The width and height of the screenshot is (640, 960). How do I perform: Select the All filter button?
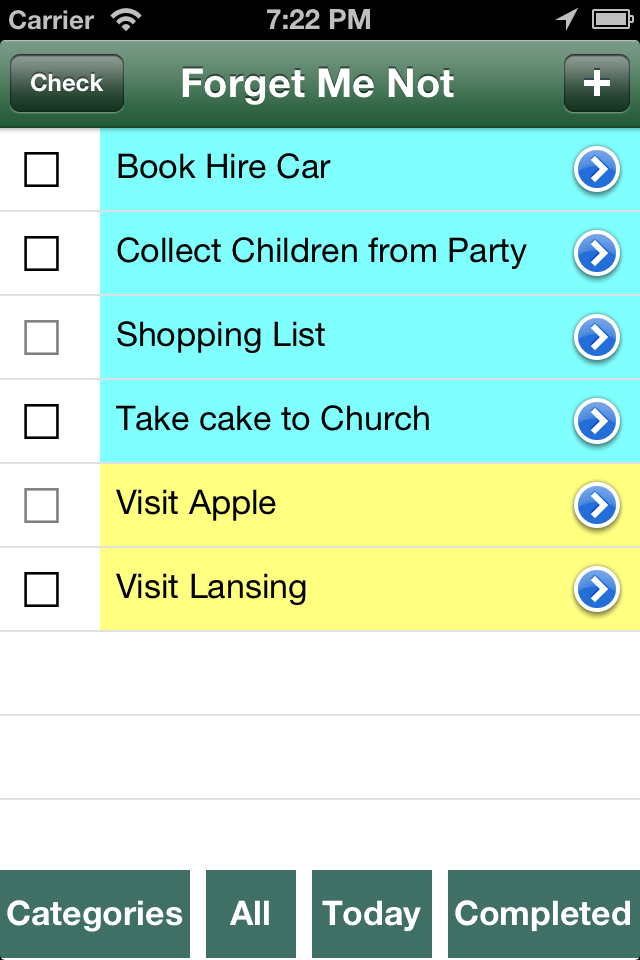click(251, 914)
